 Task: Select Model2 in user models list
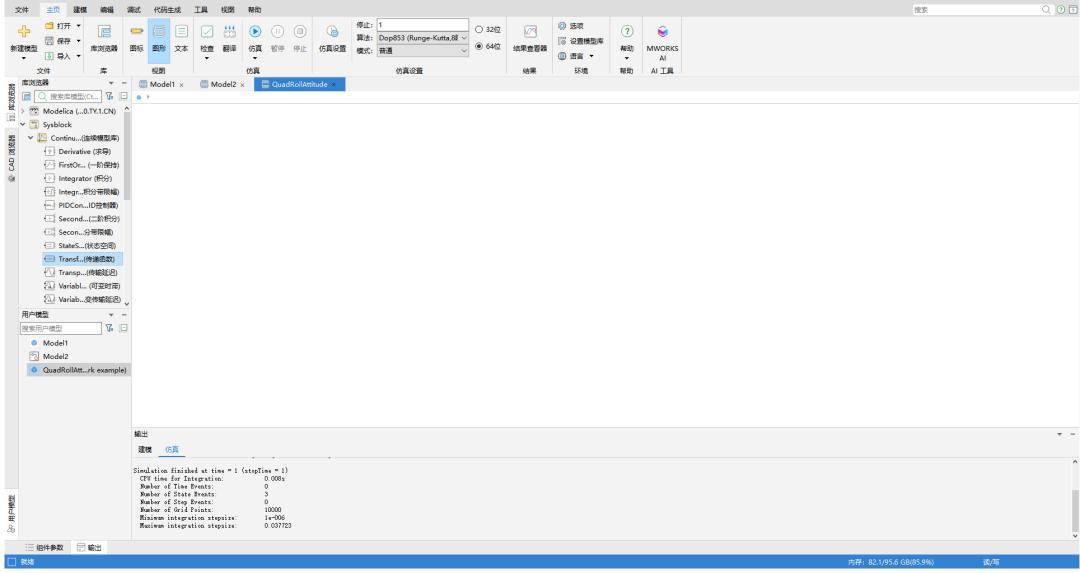click(x=49, y=356)
